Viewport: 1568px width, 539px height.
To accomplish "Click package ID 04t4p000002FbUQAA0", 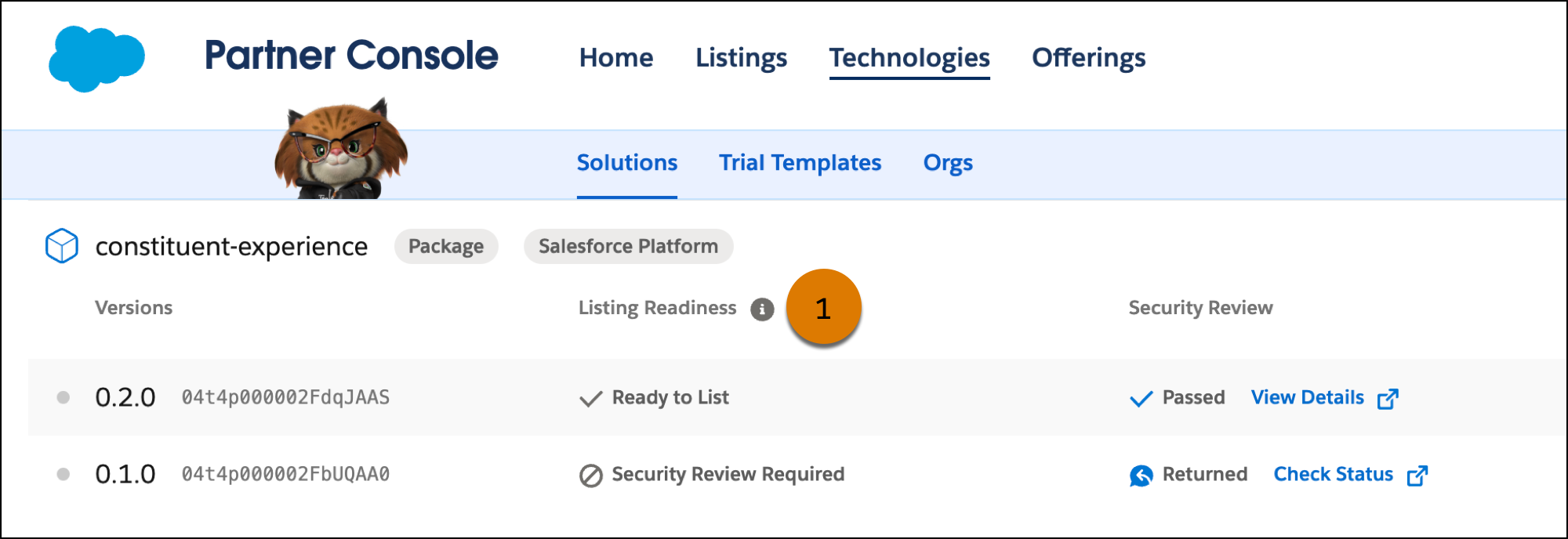I will point(285,475).
